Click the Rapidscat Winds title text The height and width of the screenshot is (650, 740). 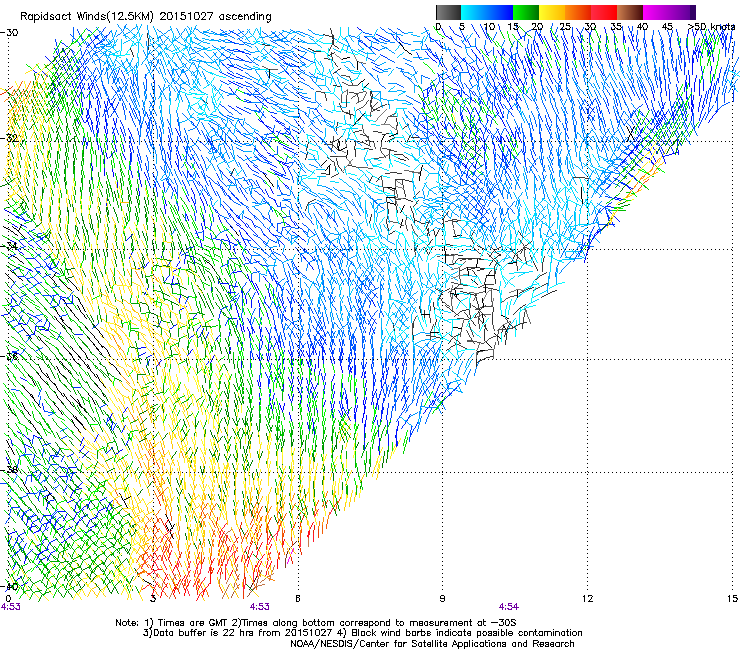coord(146,16)
